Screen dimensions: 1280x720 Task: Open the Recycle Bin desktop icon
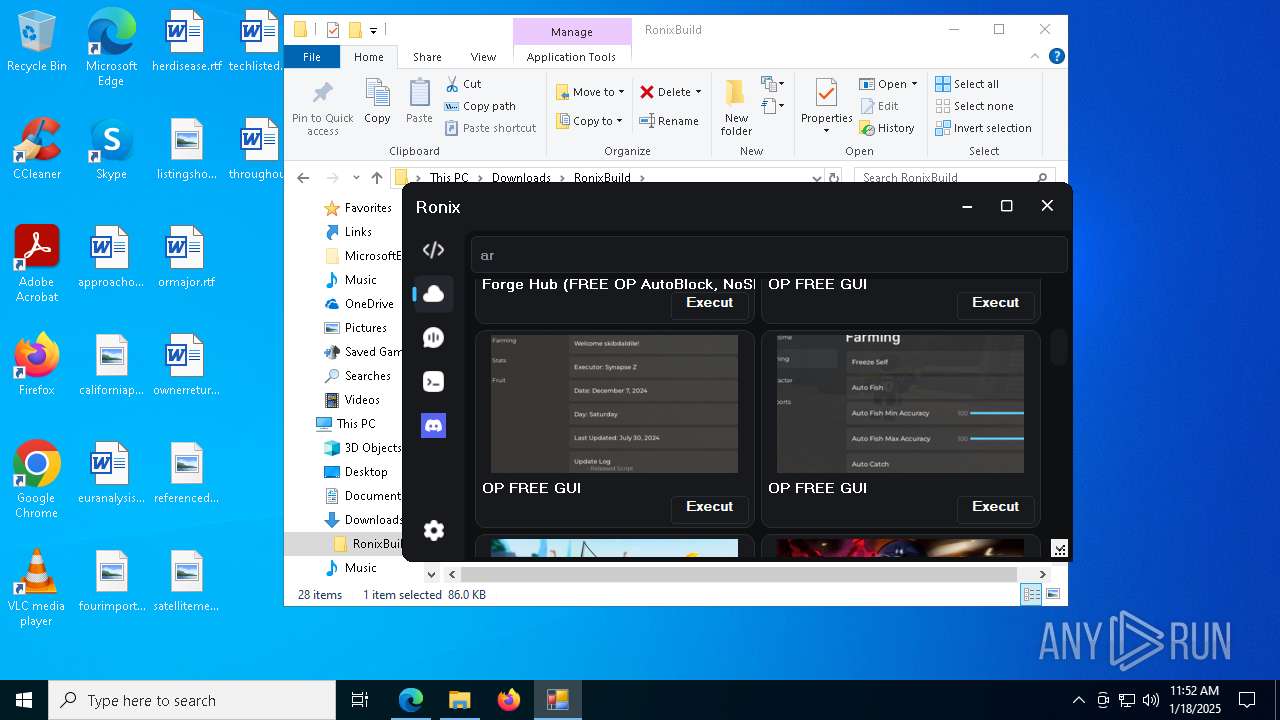(37, 42)
